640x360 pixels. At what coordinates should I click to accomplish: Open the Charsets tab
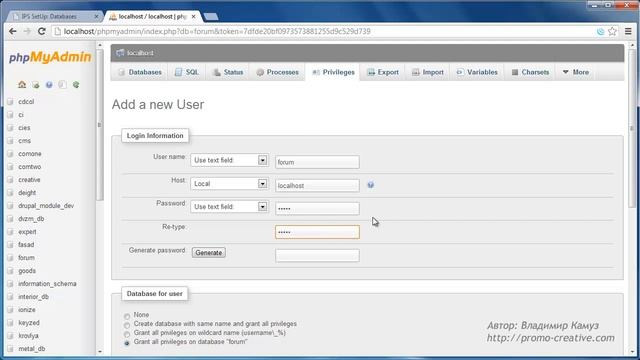coord(530,72)
